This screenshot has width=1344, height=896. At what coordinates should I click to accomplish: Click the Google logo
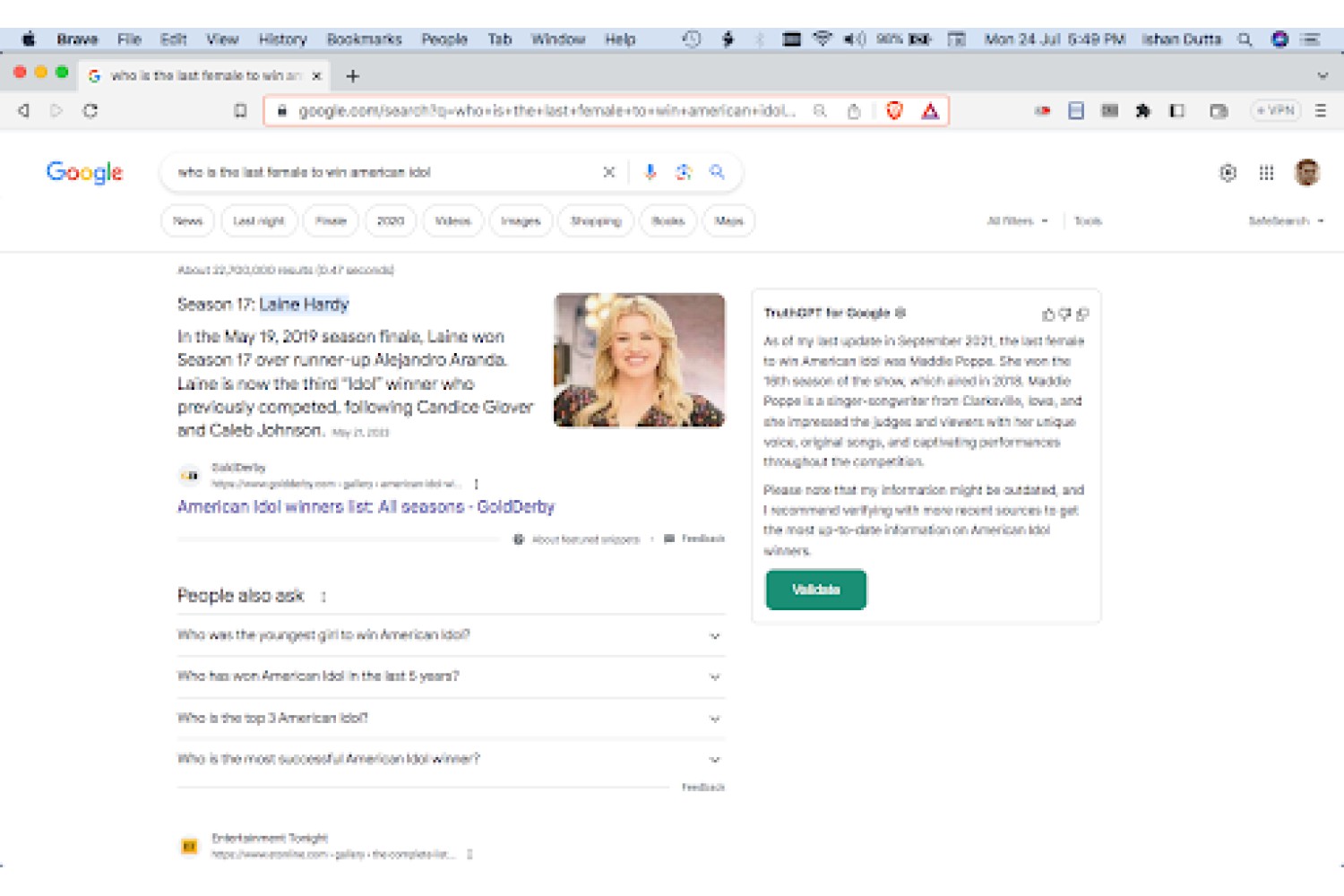[84, 173]
